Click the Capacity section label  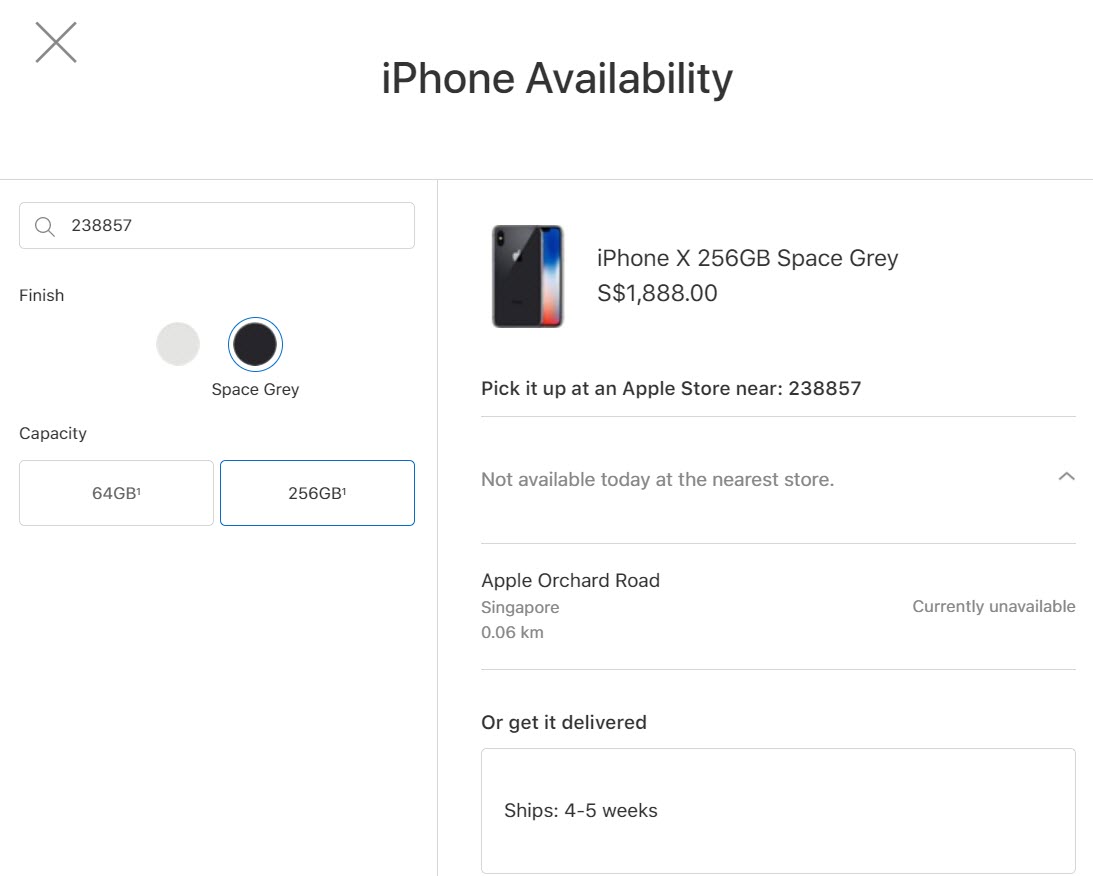(53, 433)
